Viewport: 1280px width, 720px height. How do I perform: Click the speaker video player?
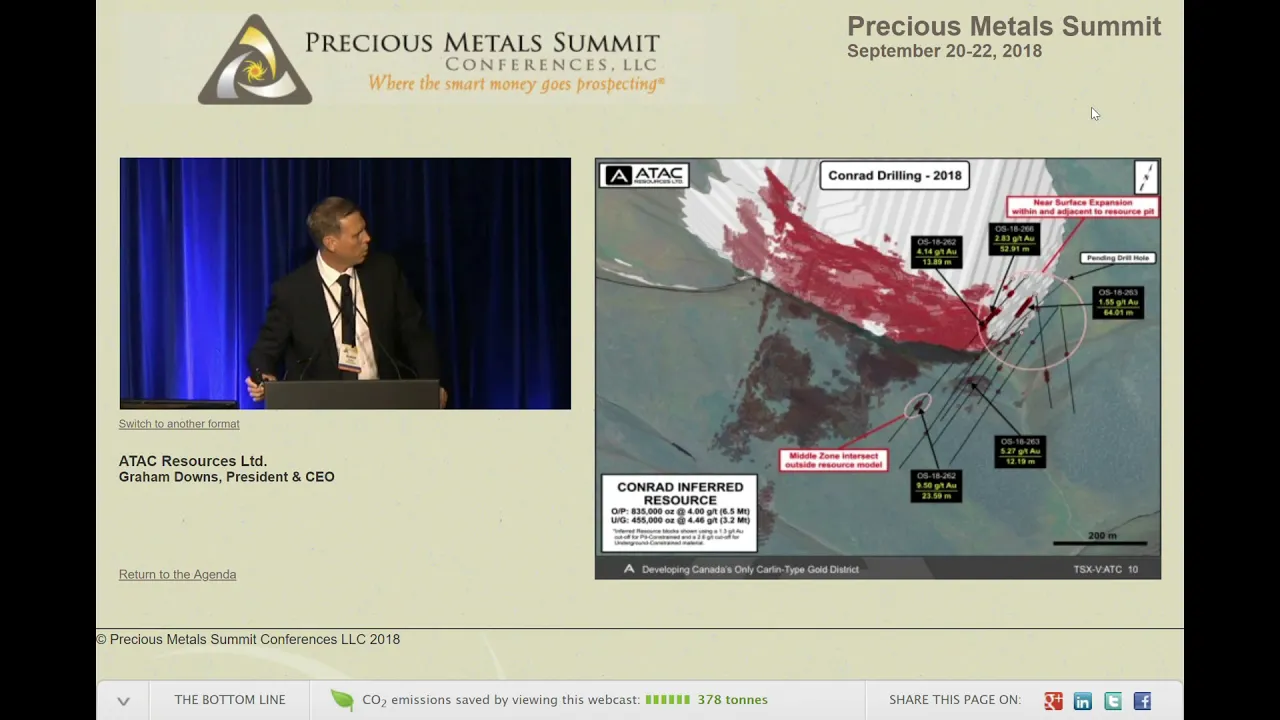[x=345, y=284]
